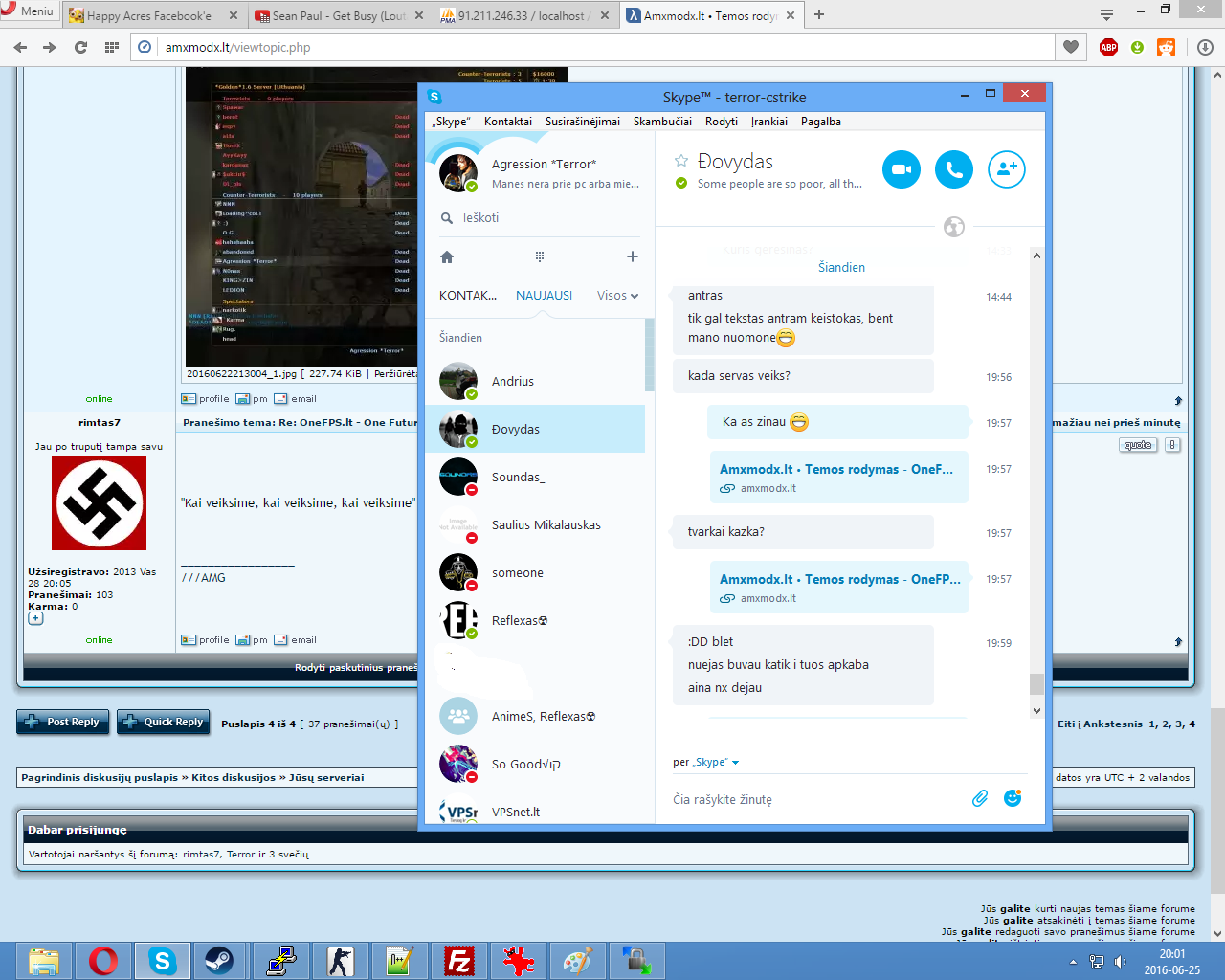
Task: Select Soundas_ in the contact list
Action: tap(535, 477)
